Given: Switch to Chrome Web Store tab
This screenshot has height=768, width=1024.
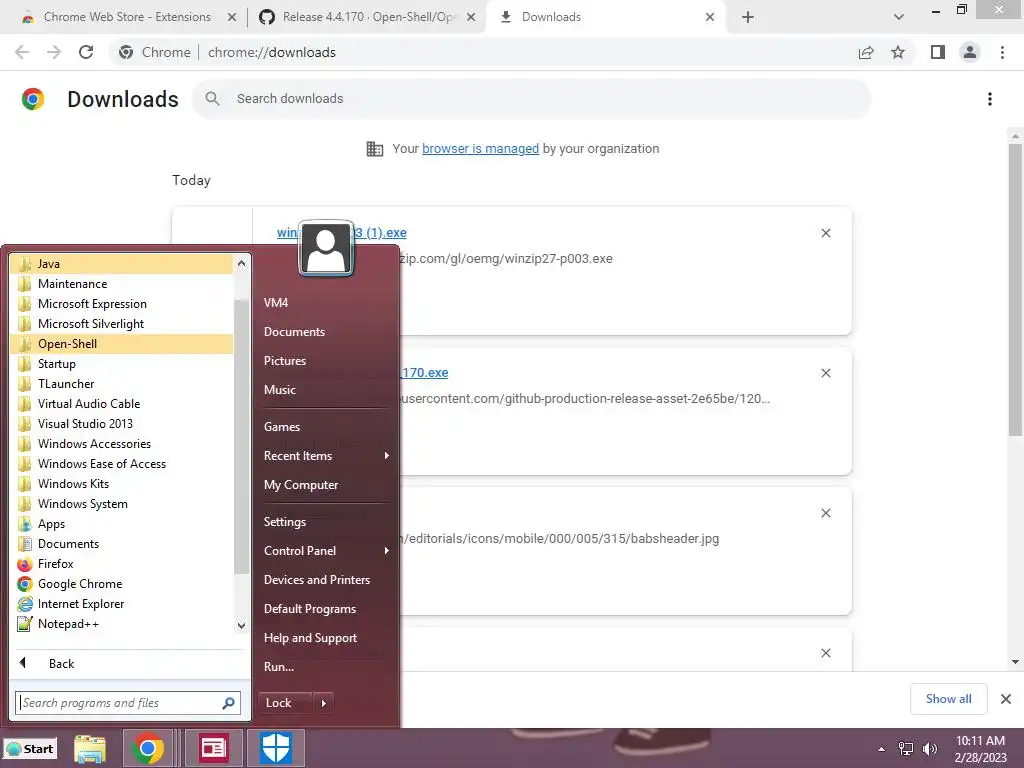Looking at the screenshot, I should [127, 17].
